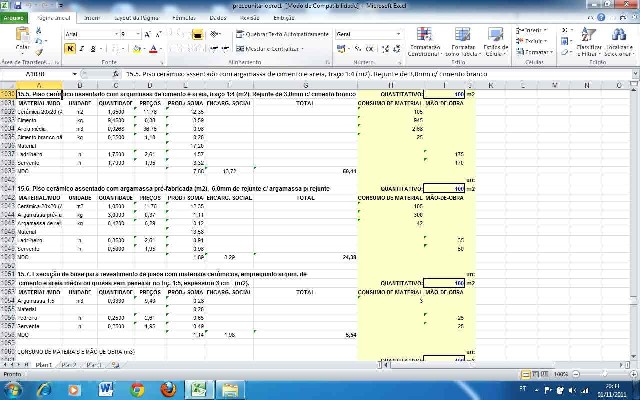Switch to Layout da Página tab

tap(137, 18)
